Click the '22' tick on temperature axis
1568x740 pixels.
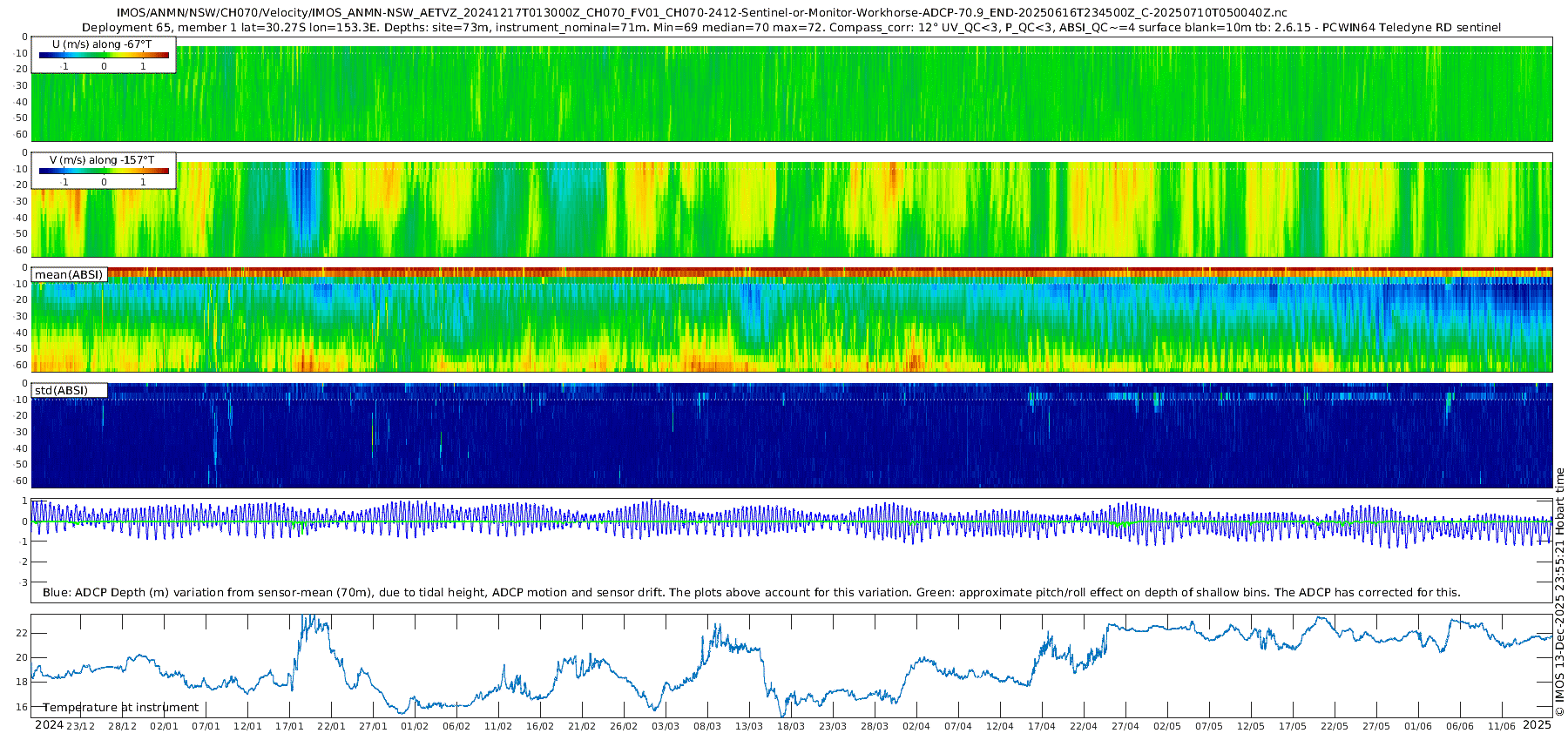pos(23,633)
